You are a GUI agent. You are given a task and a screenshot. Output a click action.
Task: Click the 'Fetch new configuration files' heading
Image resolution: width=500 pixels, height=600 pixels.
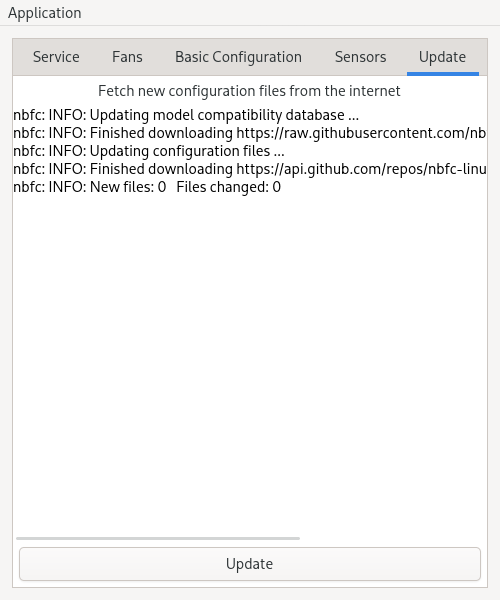(249, 91)
